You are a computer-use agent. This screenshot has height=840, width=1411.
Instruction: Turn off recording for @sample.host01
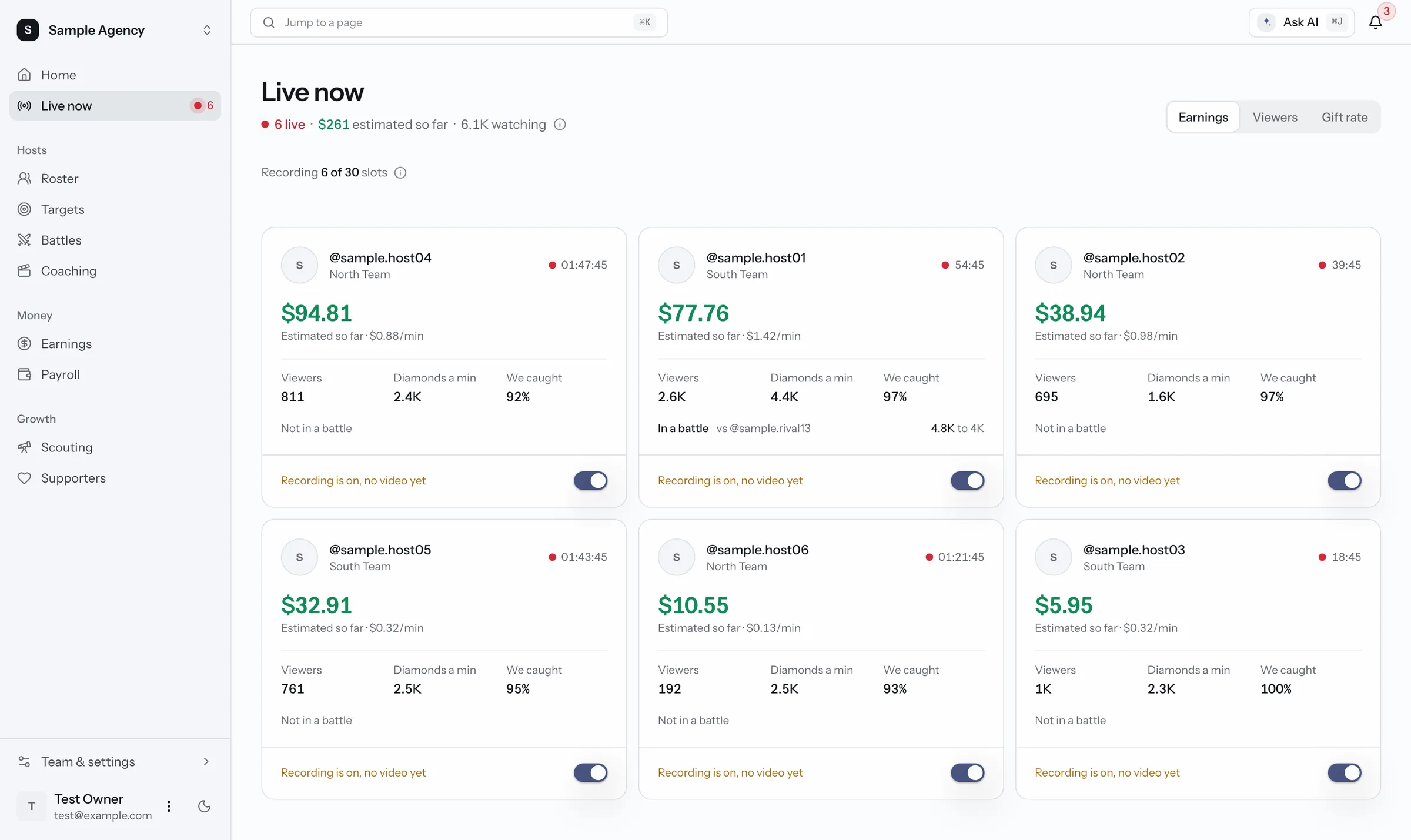[x=967, y=481]
